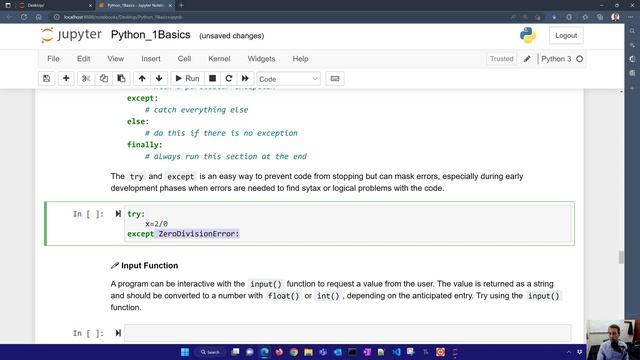Screen dimensions: 640x360
Task: Open a new browser tab
Action: [x=181, y=5]
